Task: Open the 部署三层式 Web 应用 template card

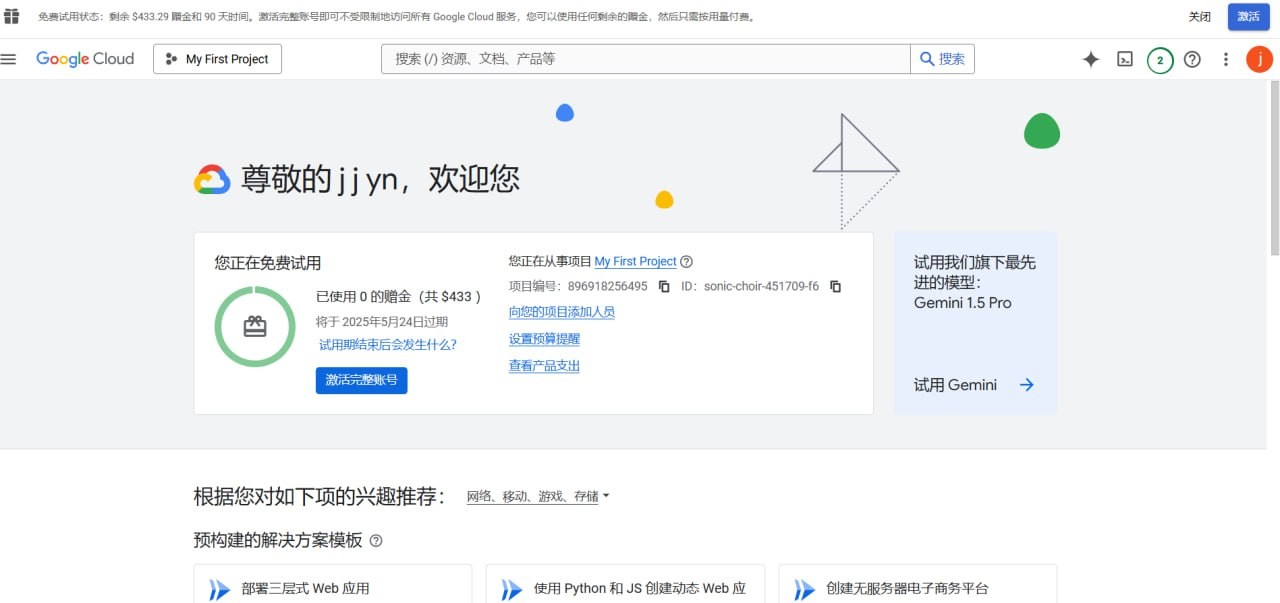Action: coord(332,584)
